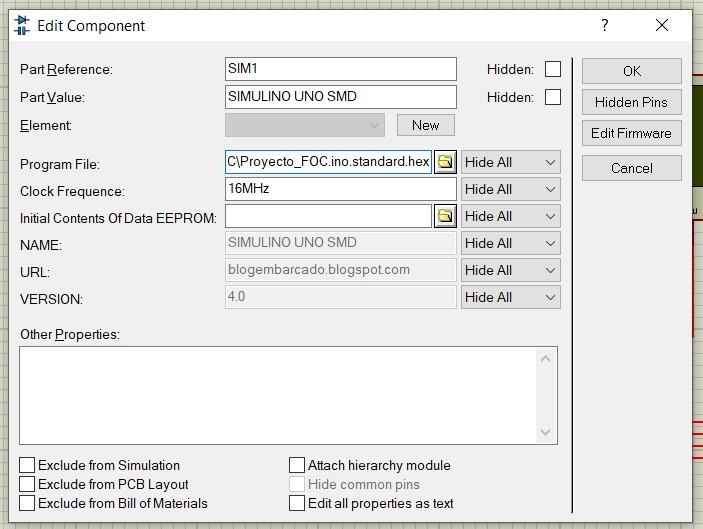703x529 pixels.
Task: Click the OK button
Action: coord(632,71)
